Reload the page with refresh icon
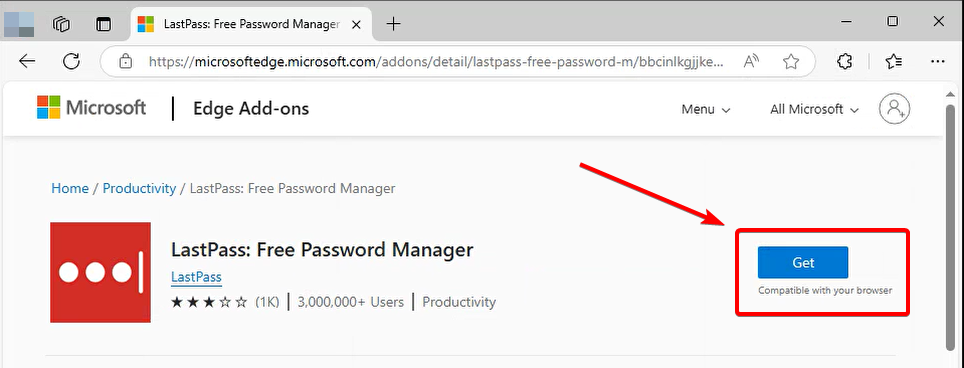Image resolution: width=964 pixels, height=368 pixels. [x=72, y=61]
